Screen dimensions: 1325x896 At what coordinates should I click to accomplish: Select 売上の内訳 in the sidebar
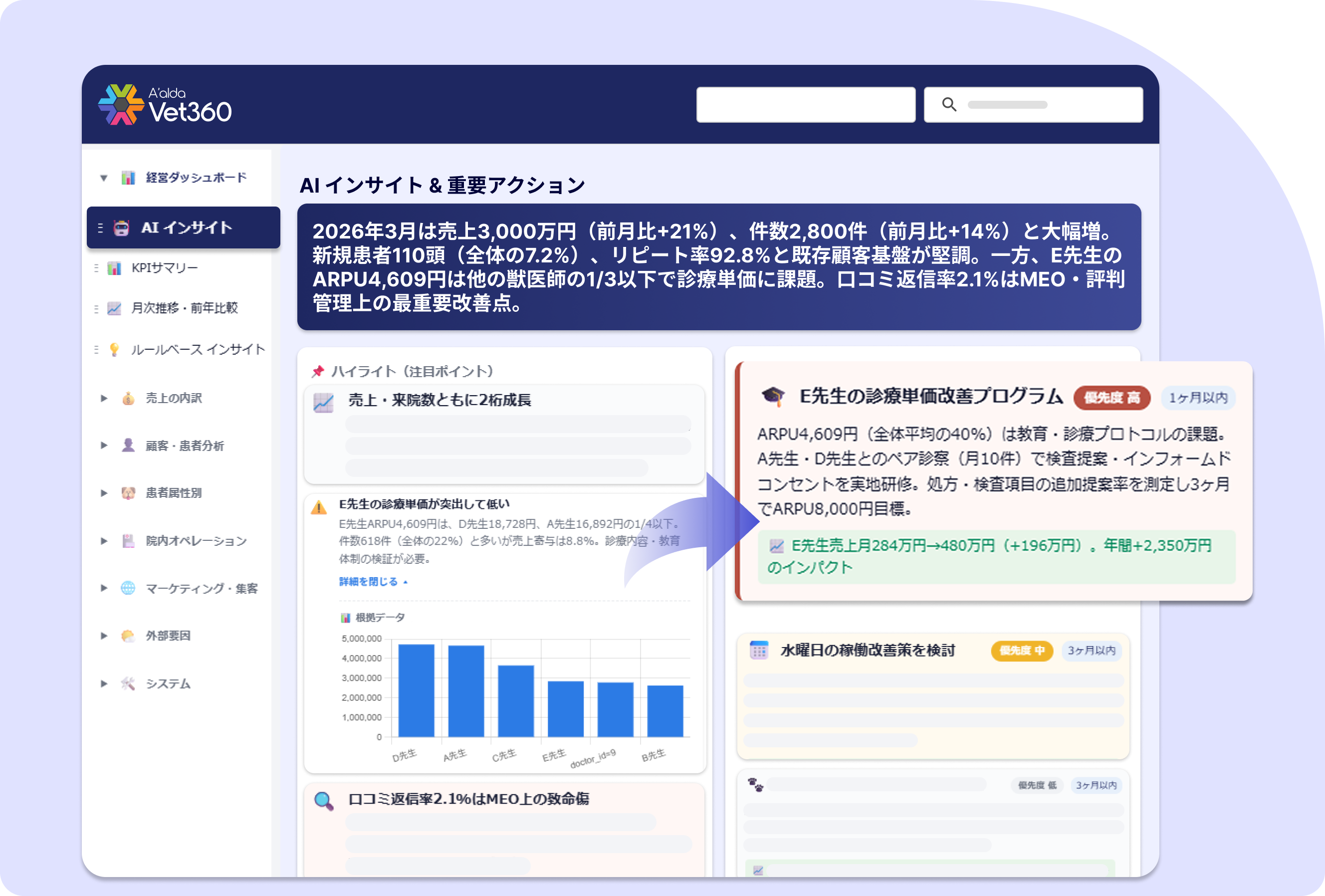pos(173,399)
